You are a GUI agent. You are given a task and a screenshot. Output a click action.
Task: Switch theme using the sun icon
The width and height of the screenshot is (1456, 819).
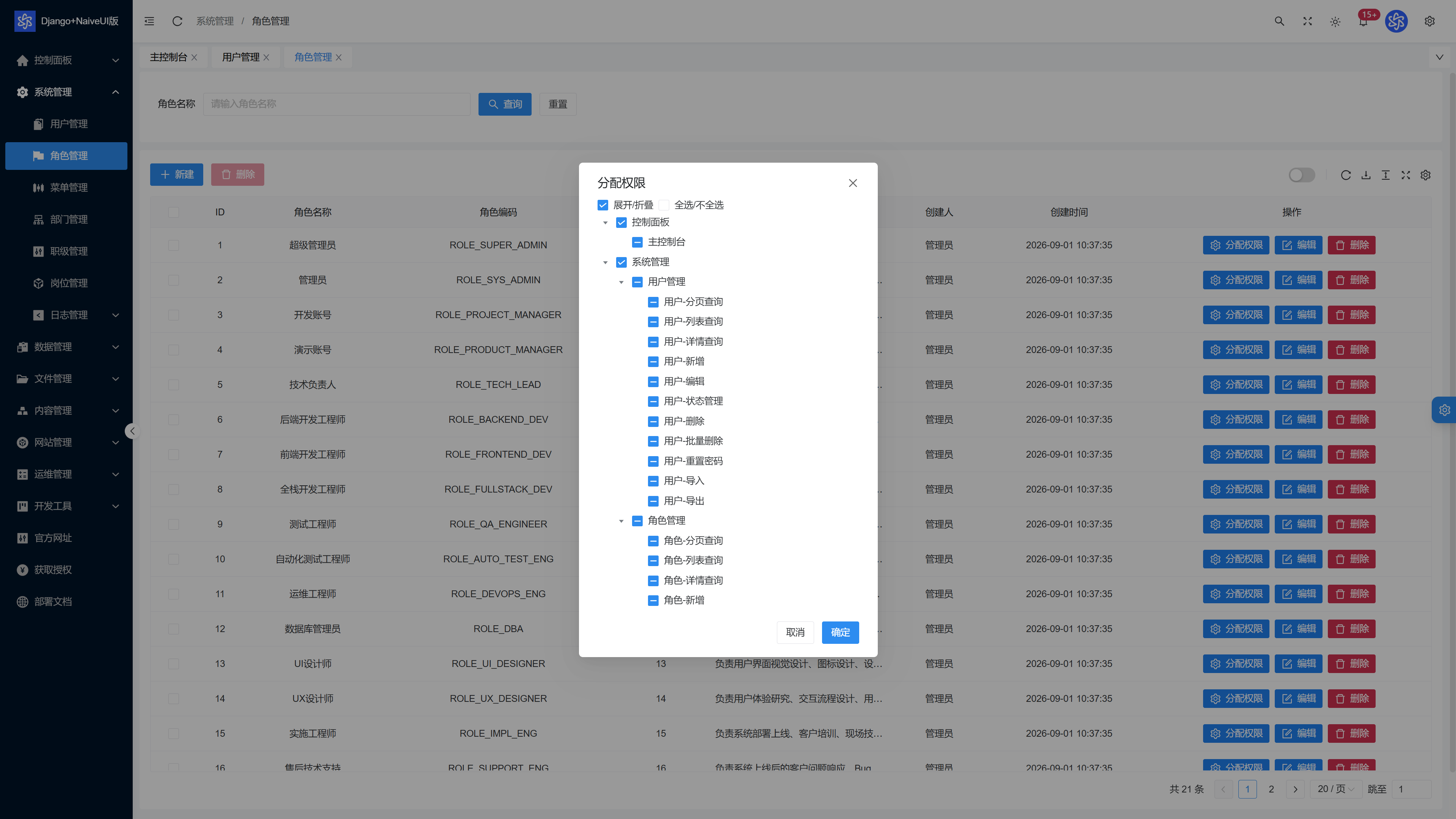(1335, 22)
